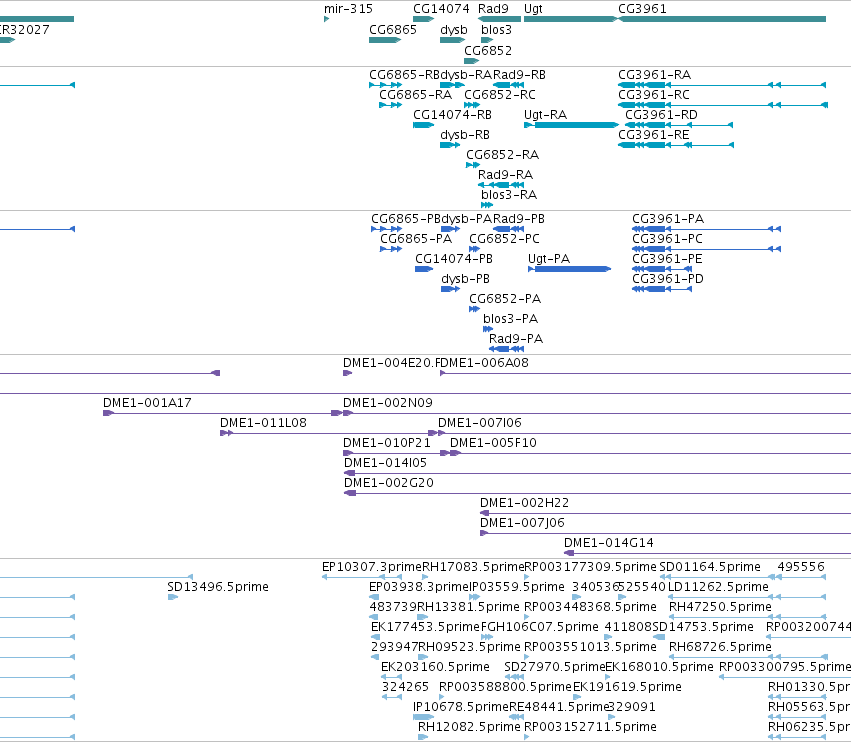Select clone DME1-014I05

[x=385, y=463]
